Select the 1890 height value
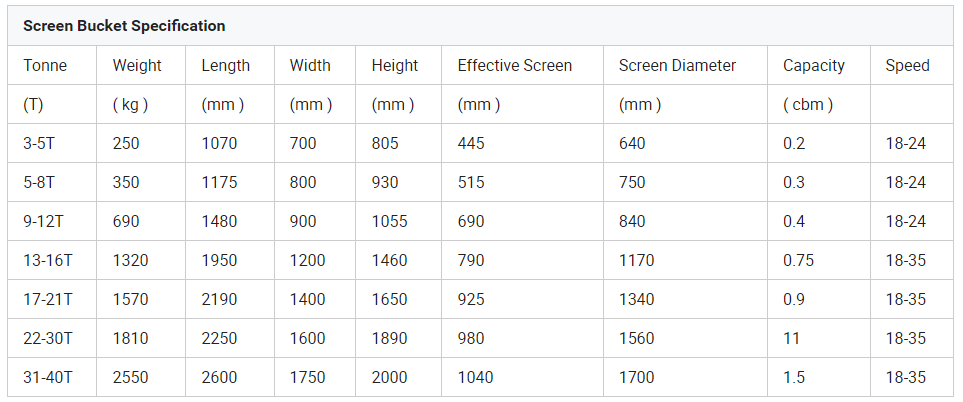 click(x=389, y=338)
